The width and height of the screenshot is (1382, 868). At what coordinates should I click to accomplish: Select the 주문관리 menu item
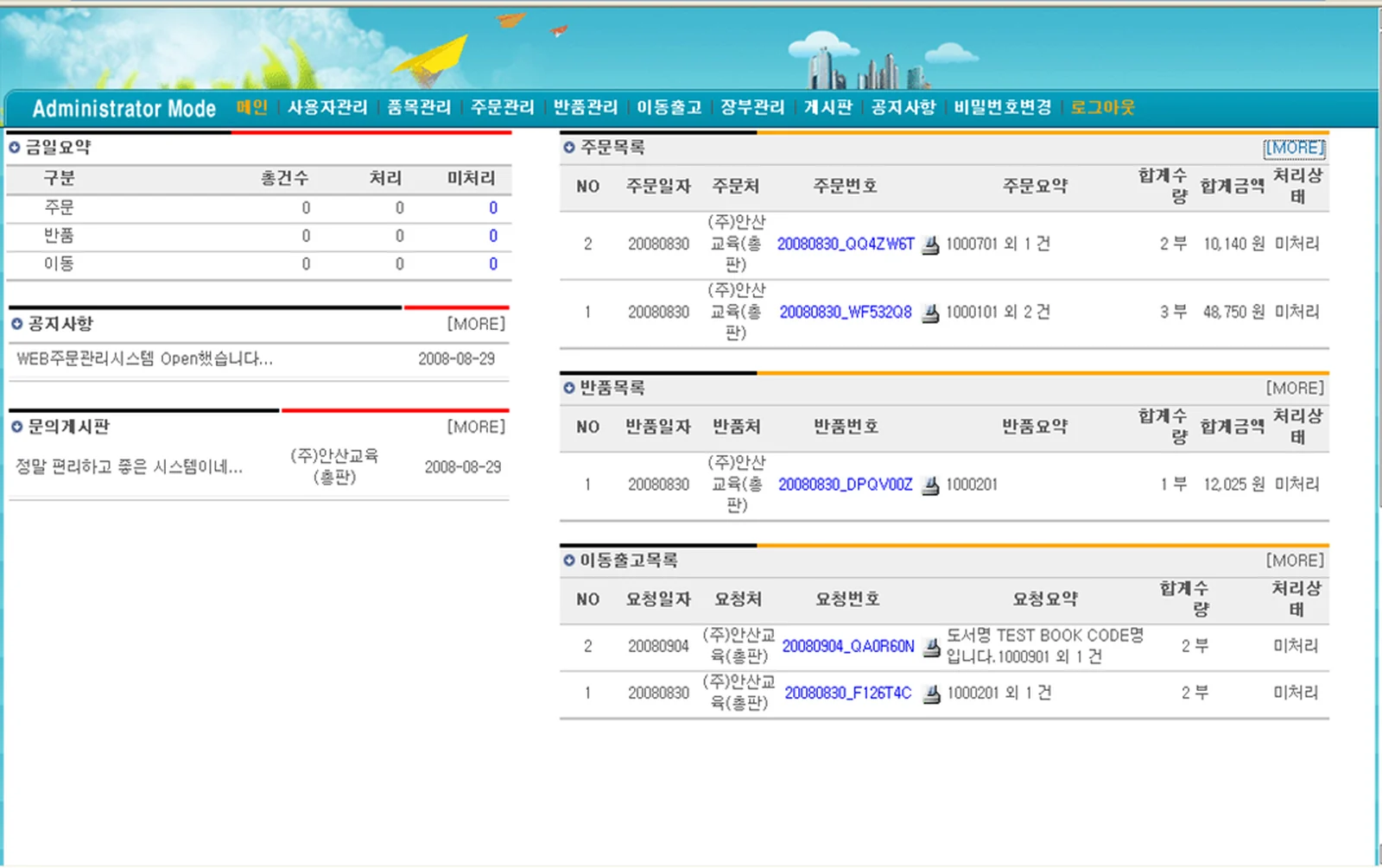(x=503, y=107)
